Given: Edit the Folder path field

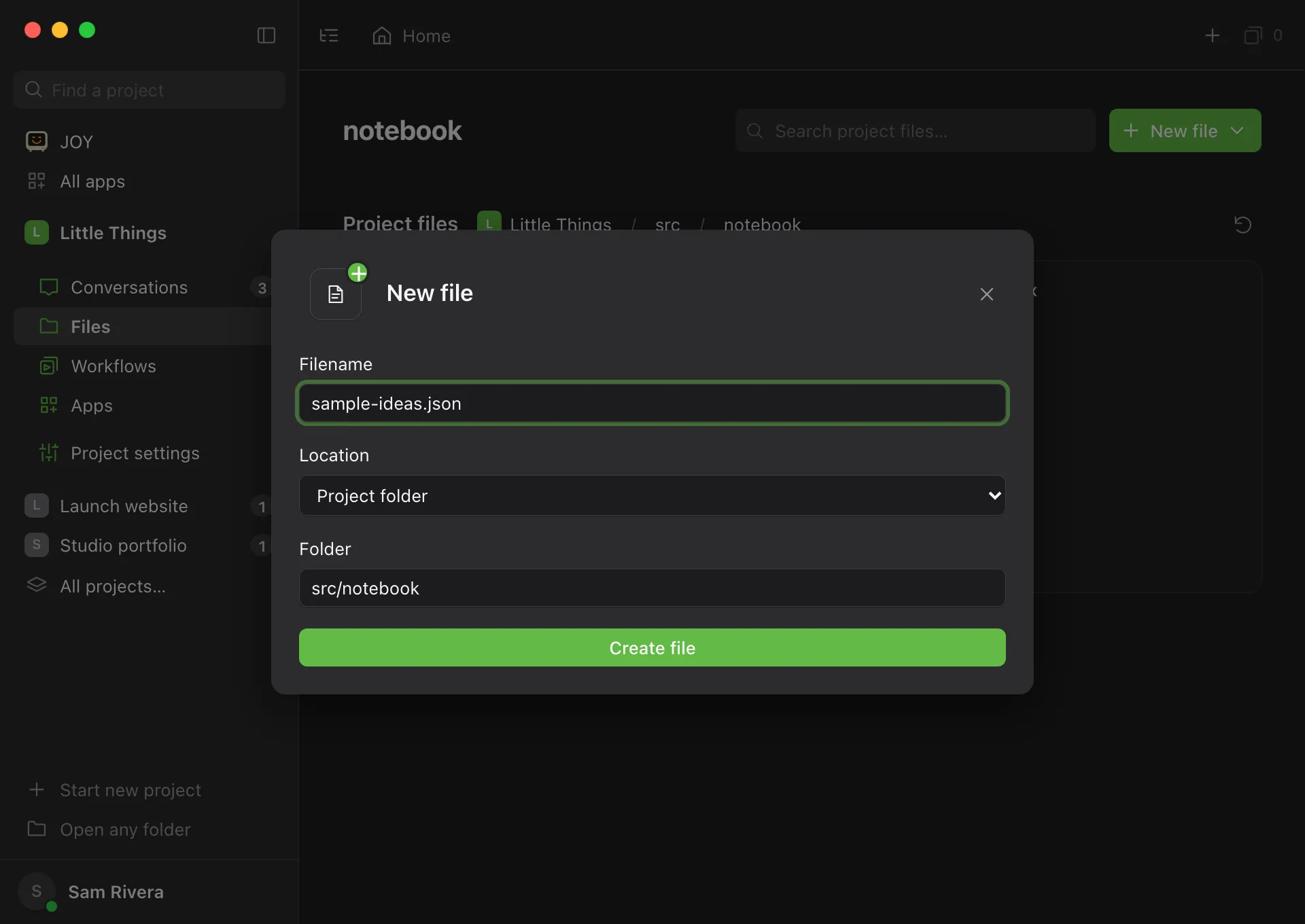Looking at the screenshot, I should (x=652, y=588).
